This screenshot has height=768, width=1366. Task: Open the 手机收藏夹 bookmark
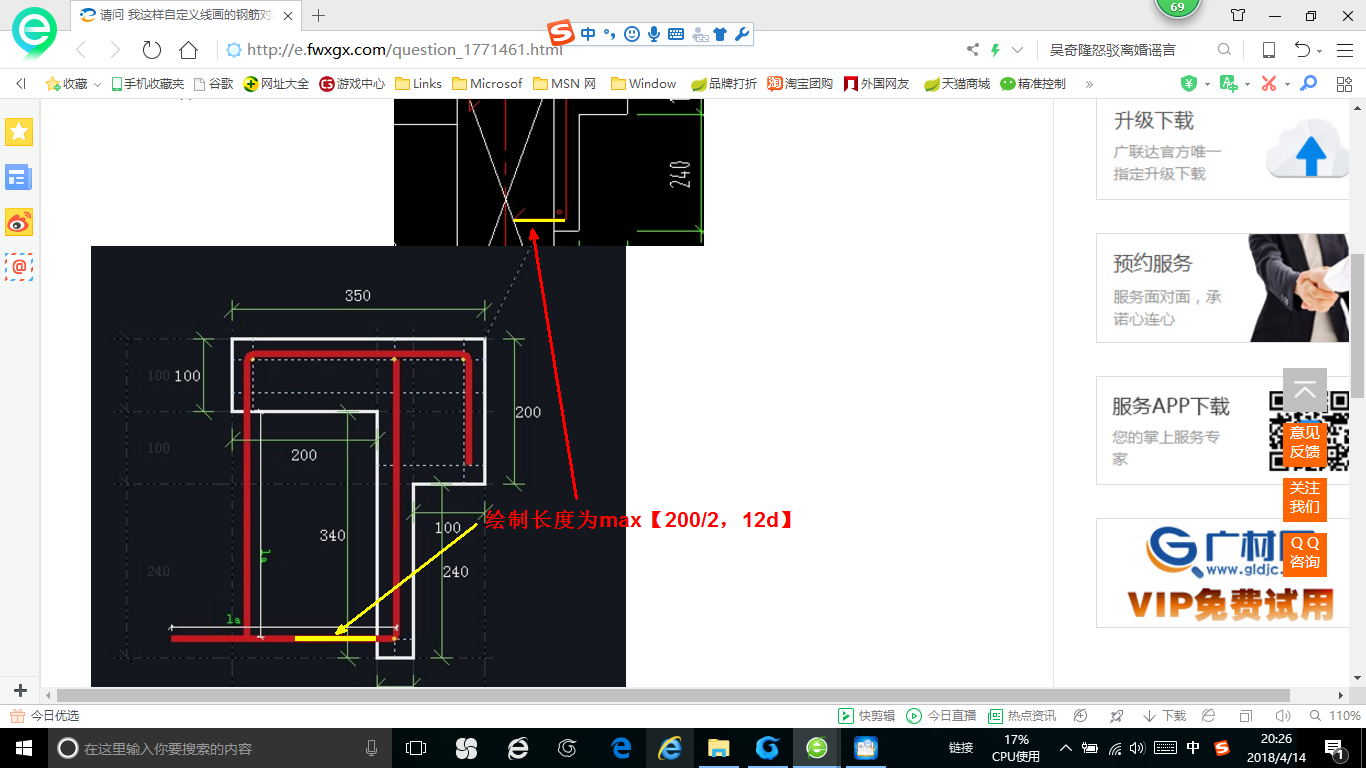(x=147, y=84)
